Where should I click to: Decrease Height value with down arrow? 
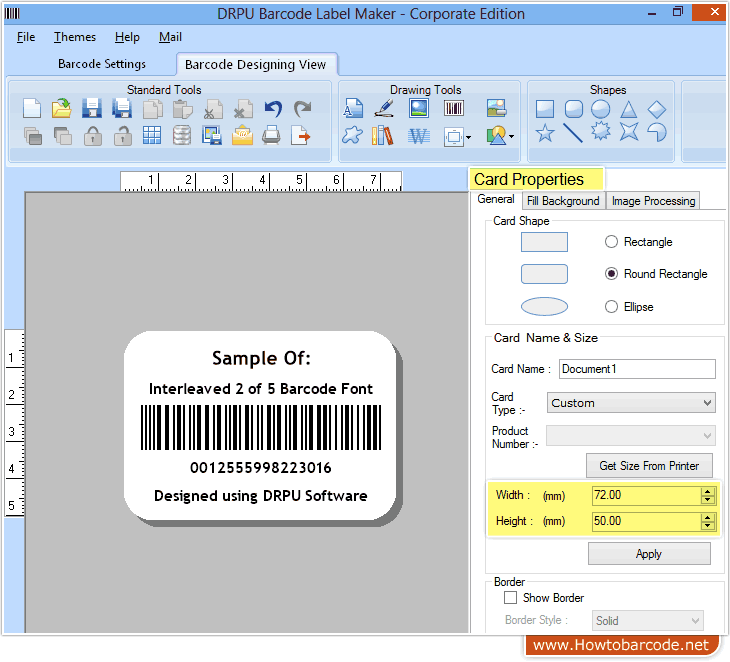(708, 526)
